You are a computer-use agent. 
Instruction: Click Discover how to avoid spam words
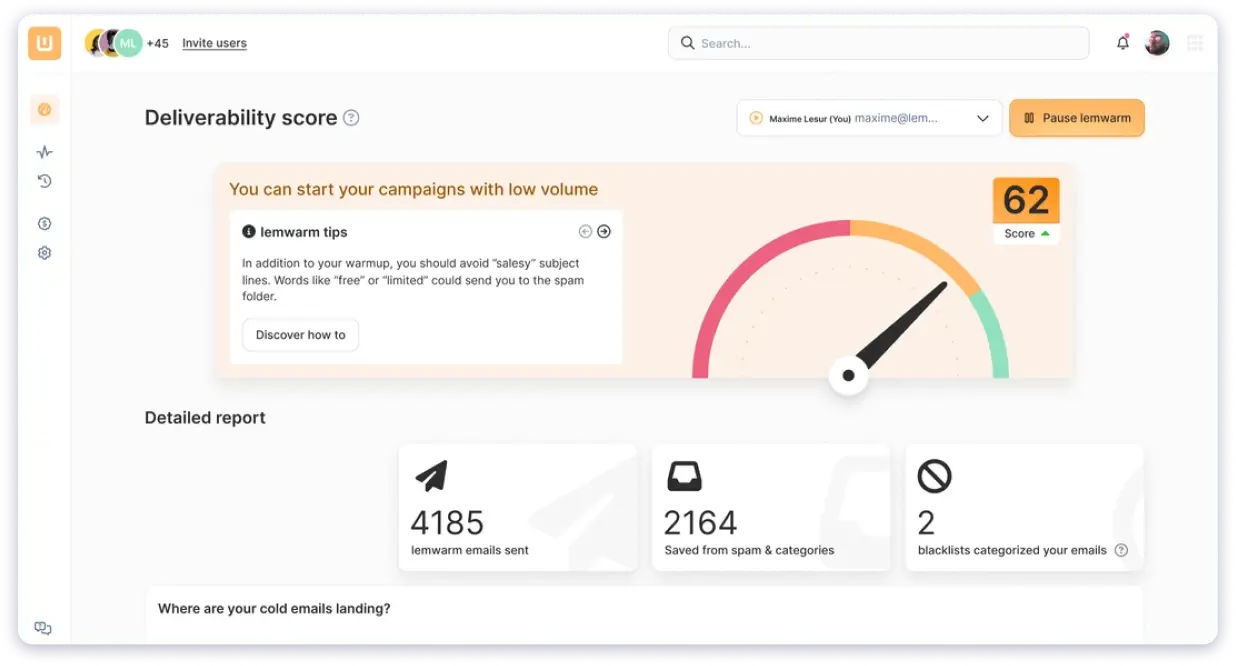[x=300, y=335]
